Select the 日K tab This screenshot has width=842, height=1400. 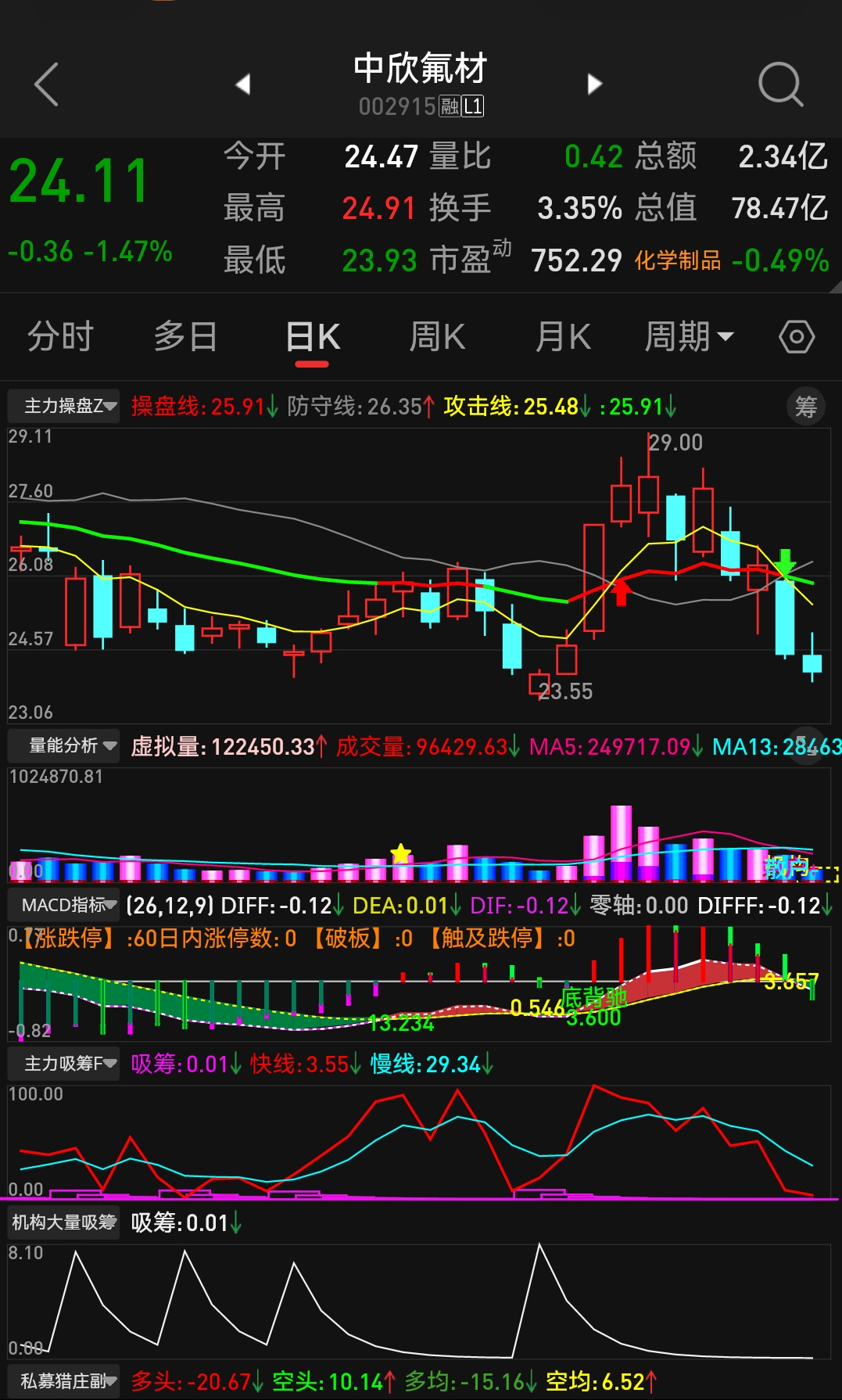313,337
